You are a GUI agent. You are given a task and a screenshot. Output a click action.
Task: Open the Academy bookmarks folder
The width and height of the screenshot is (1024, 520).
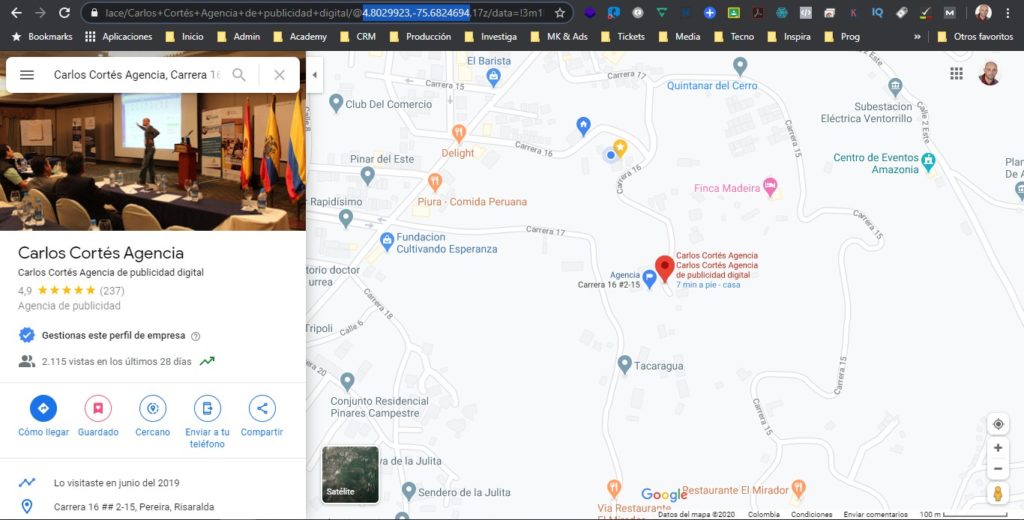pyautogui.click(x=299, y=37)
